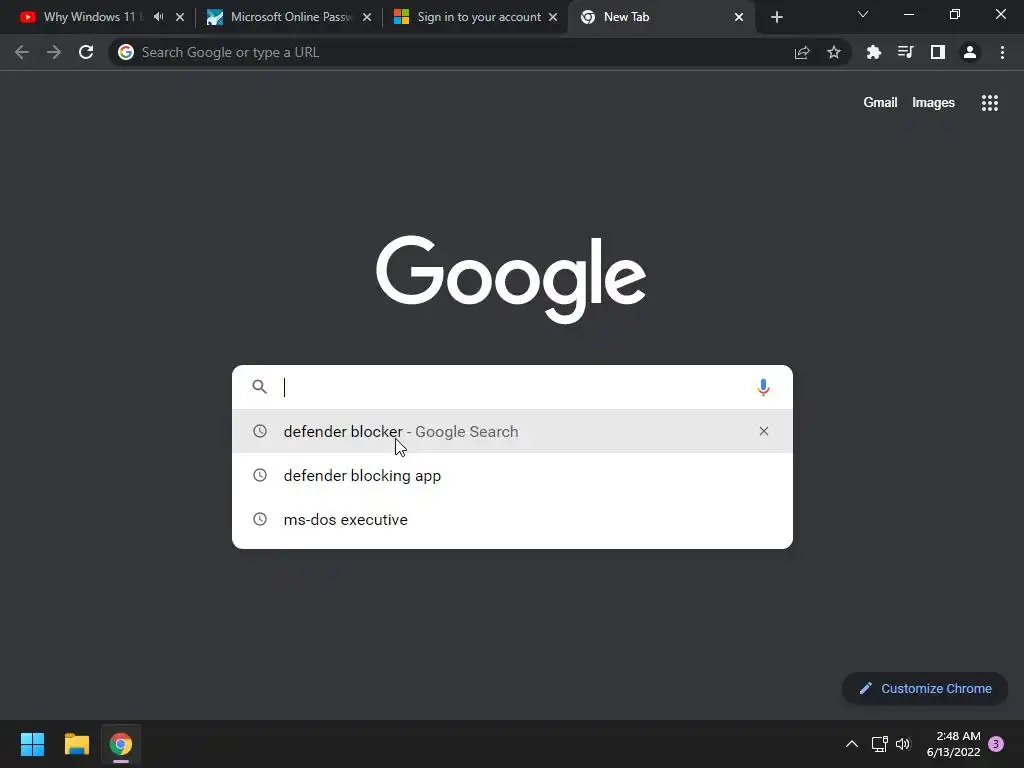Open the tab search dropdown arrow
Screen dimensions: 1024x768
[x=863, y=14]
